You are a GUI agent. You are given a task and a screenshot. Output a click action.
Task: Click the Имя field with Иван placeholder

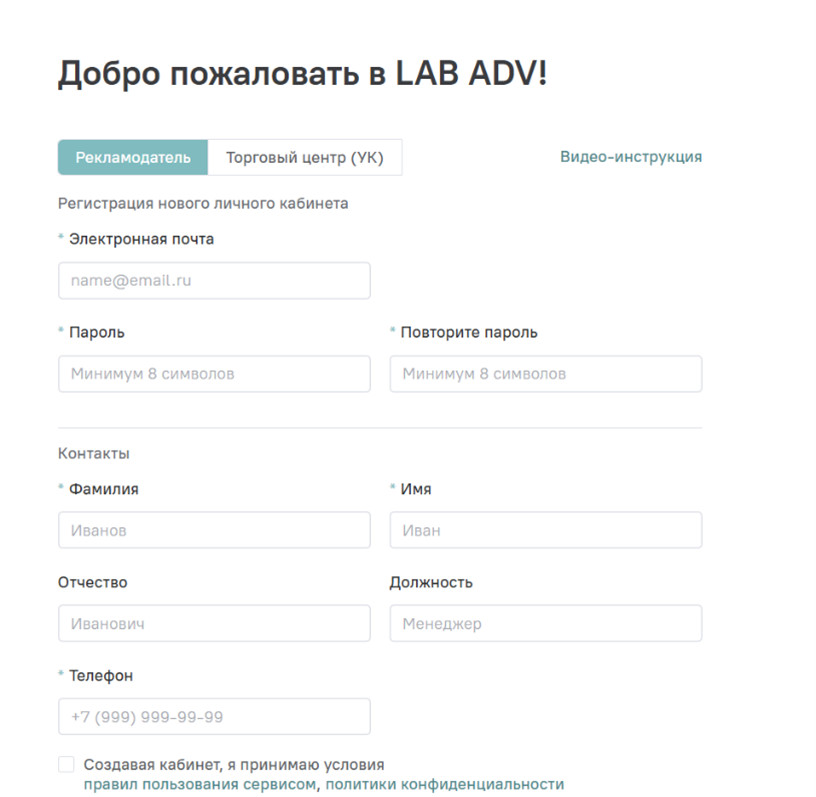coord(546,530)
